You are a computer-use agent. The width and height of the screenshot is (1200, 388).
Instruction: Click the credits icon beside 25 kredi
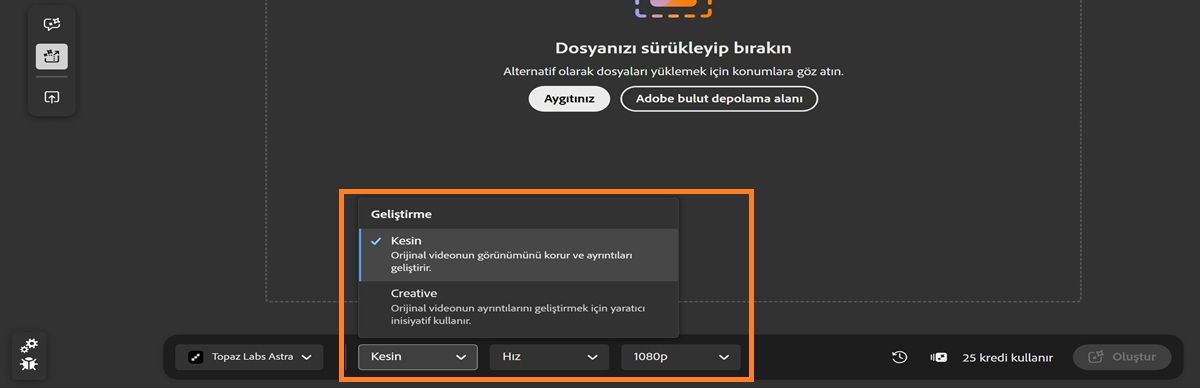[x=939, y=357]
